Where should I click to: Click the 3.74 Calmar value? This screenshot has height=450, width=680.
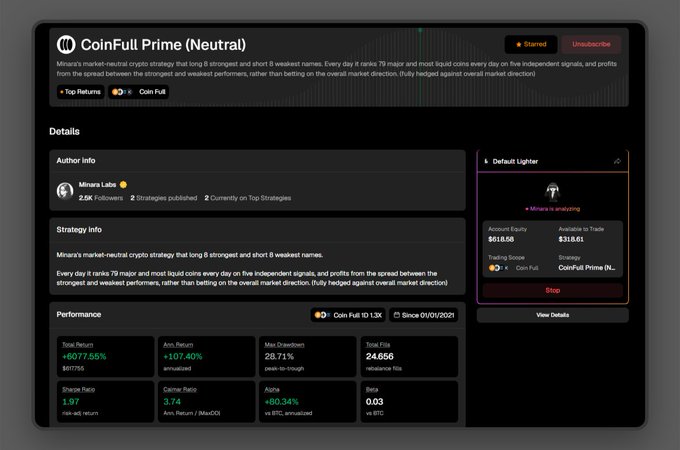tap(172, 402)
